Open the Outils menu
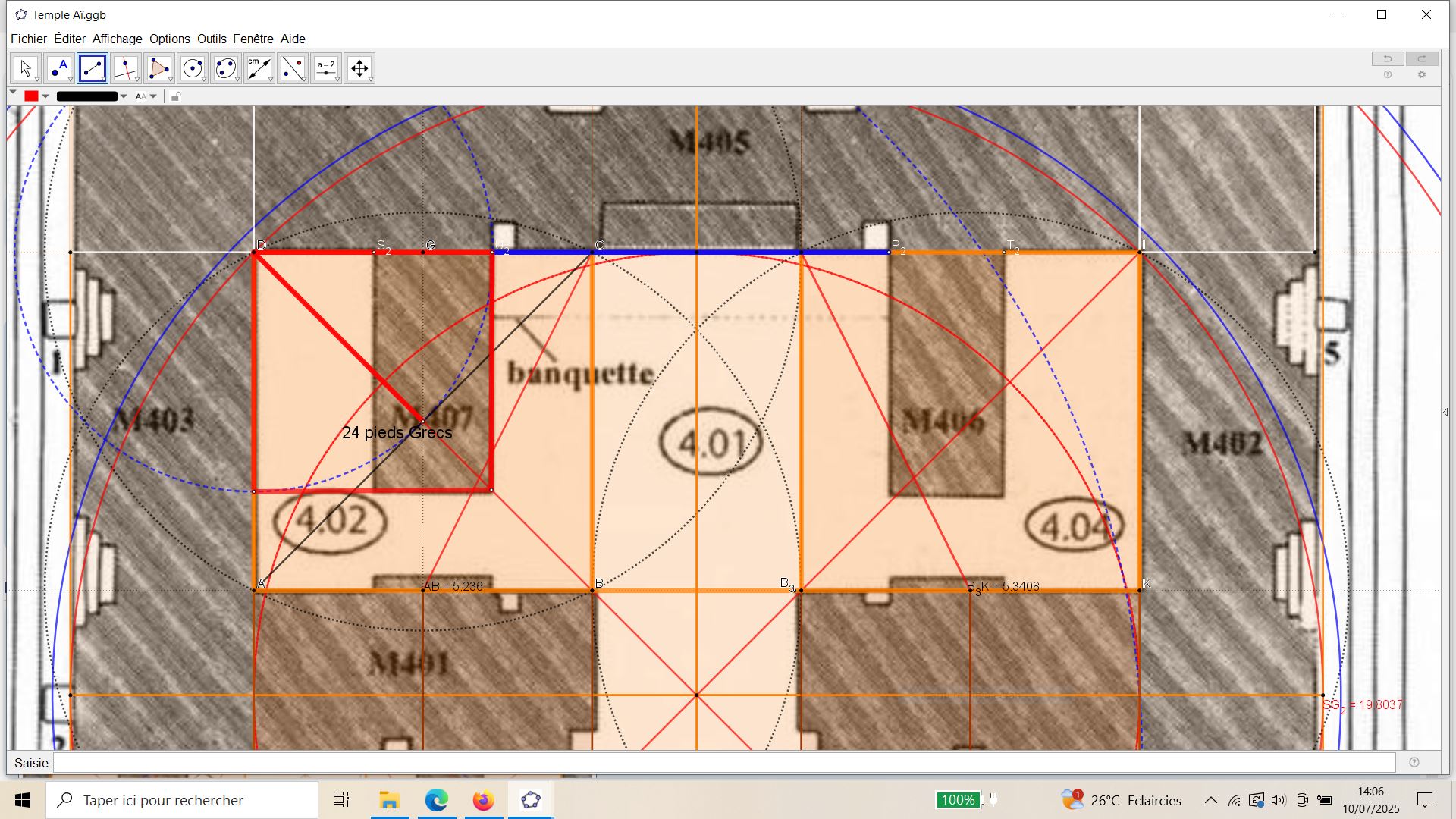The height and width of the screenshot is (819, 1456). coord(212,39)
